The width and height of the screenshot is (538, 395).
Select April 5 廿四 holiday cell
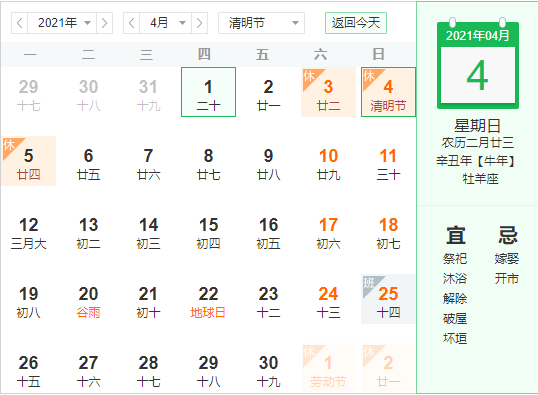(x=28, y=161)
